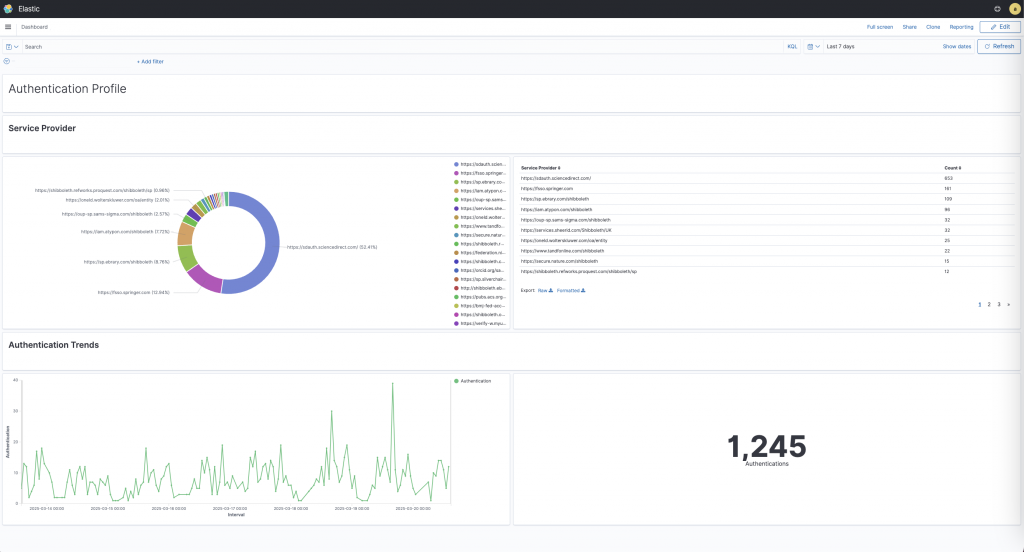
Task: Toggle the KQL query language switch
Action: click(x=792, y=46)
